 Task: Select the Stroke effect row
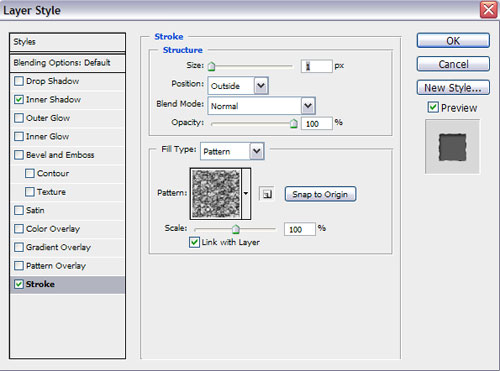tap(67, 284)
